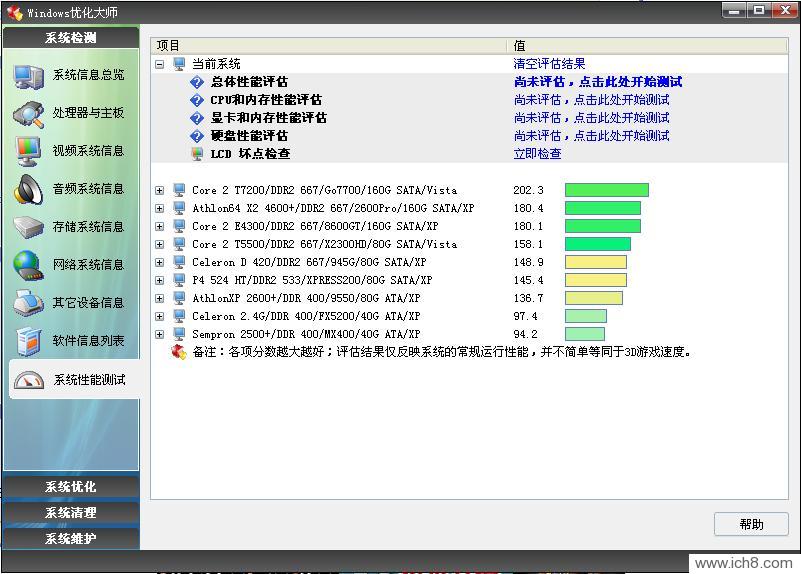The width and height of the screenshot is (801, 574).
Task: Start the 显卡和内存性能评估 test link
Action: click(592, 118)
